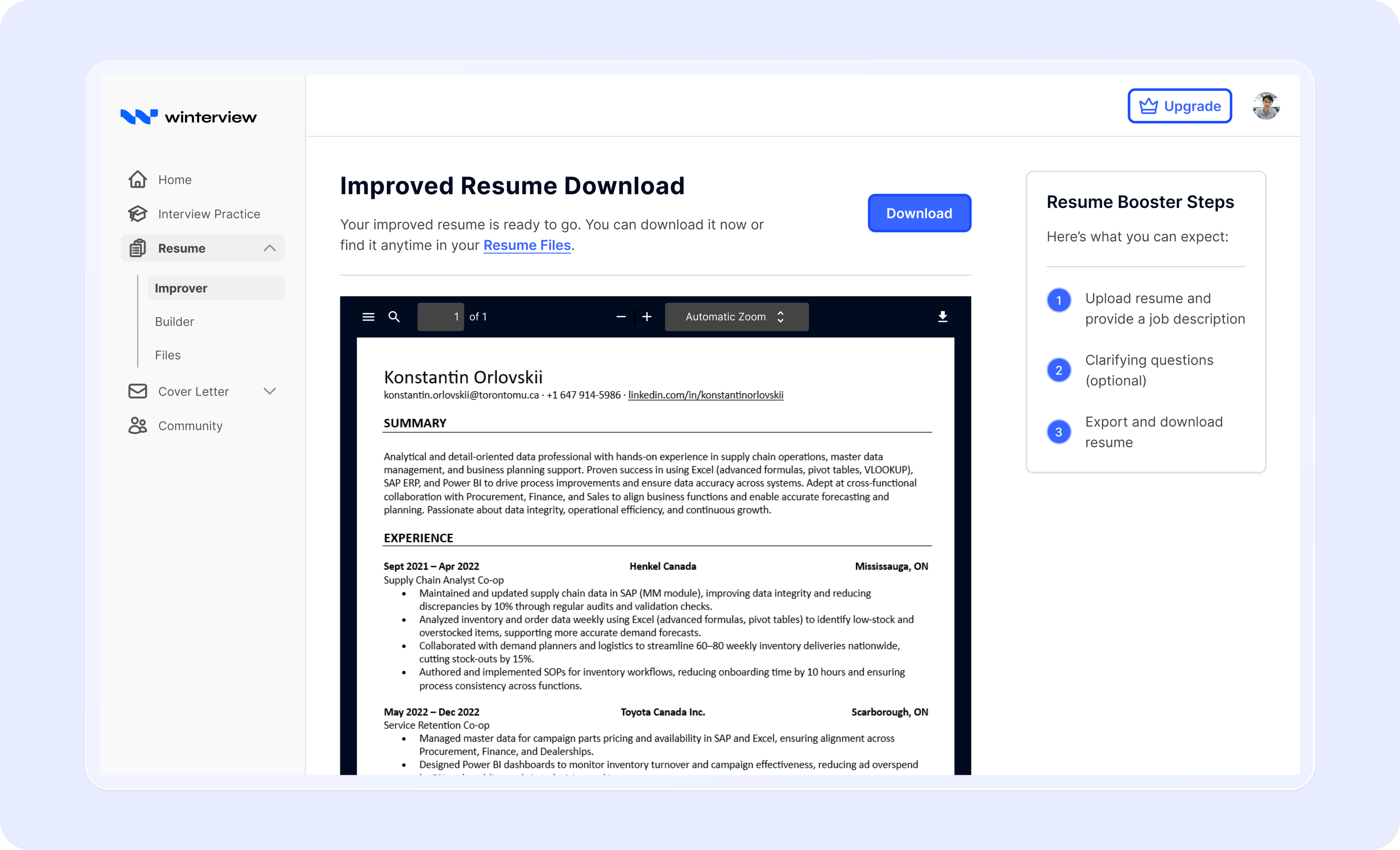Click 'Henkel Canada' in the resume
This screenshot has height=850, width=1400.
[x=662, y=566]
